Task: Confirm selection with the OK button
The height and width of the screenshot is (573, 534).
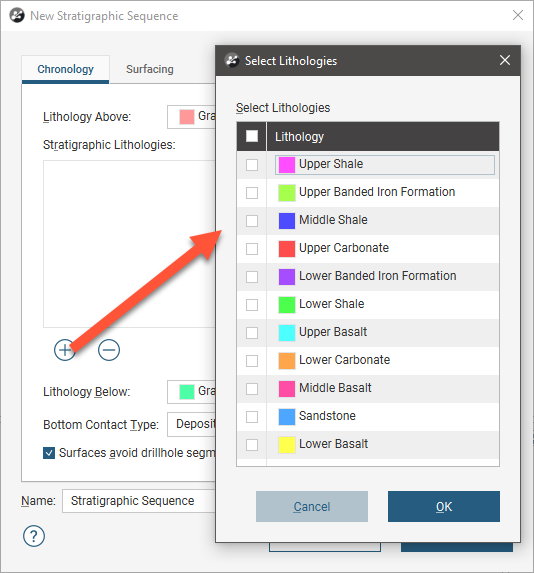Action: click(444, 506)
